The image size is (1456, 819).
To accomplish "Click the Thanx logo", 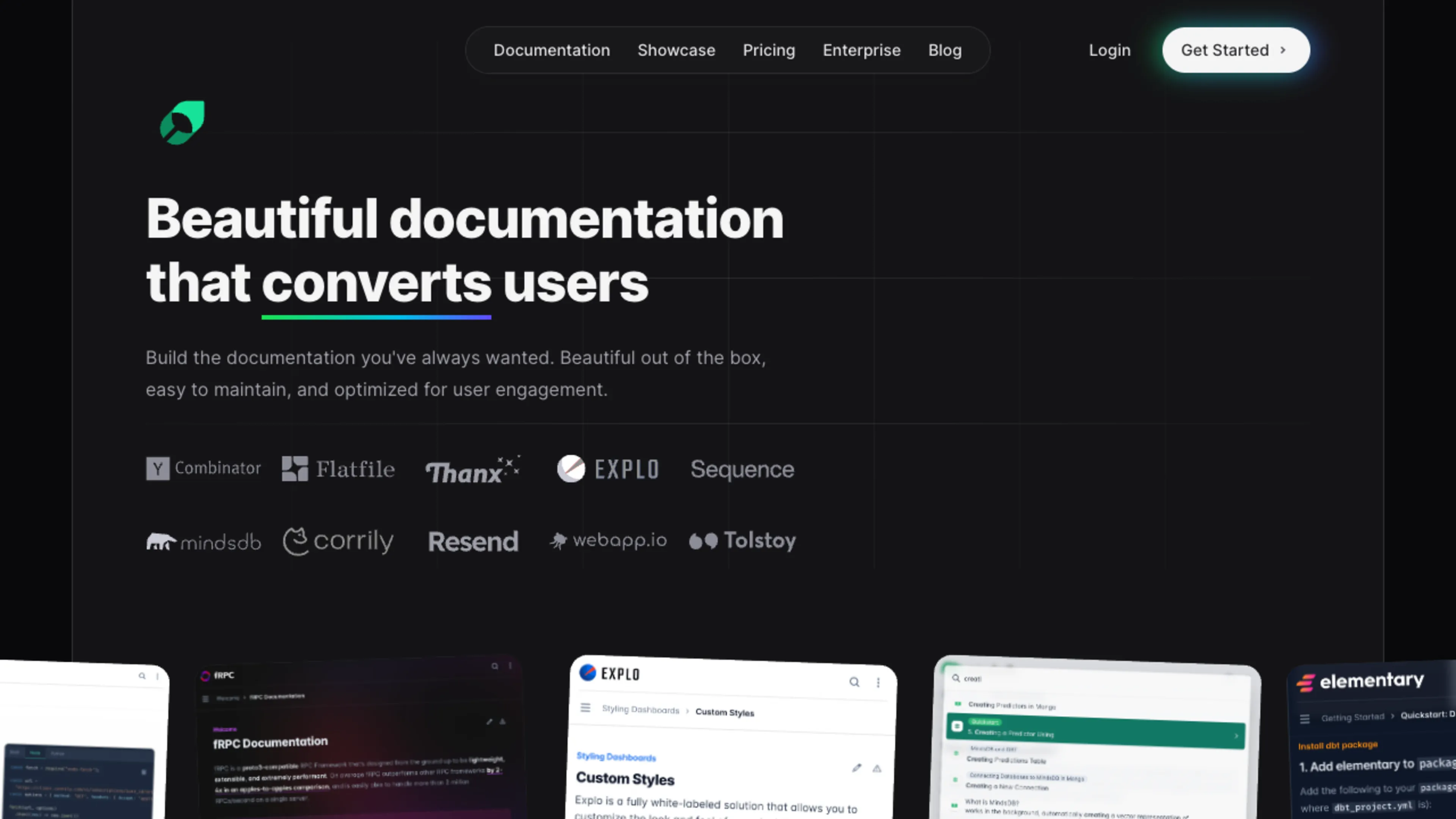I will [x=472, y=470].
